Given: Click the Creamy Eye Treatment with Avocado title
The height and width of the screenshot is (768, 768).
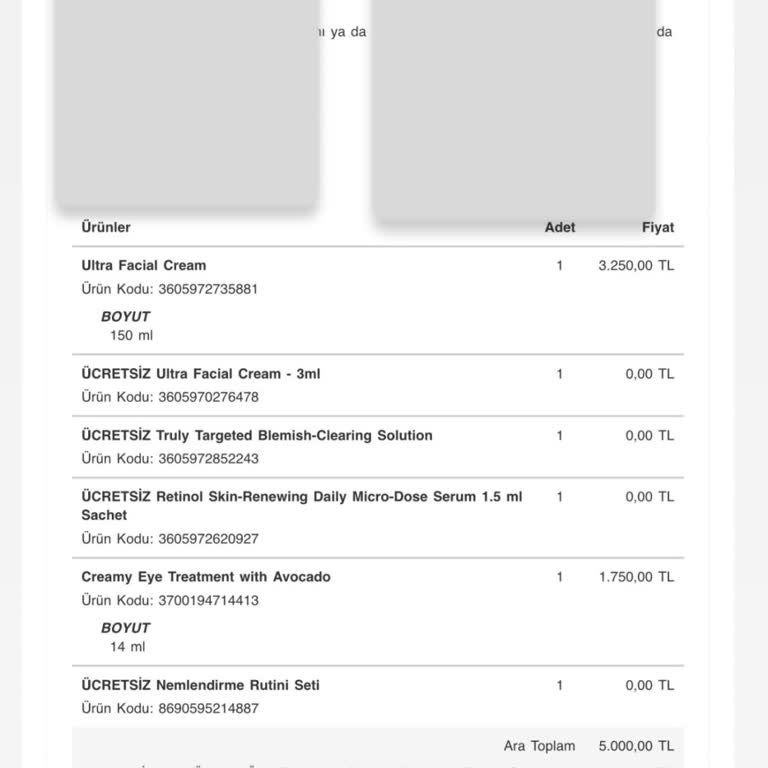Looking at the screenshot, I should point(206,577).
